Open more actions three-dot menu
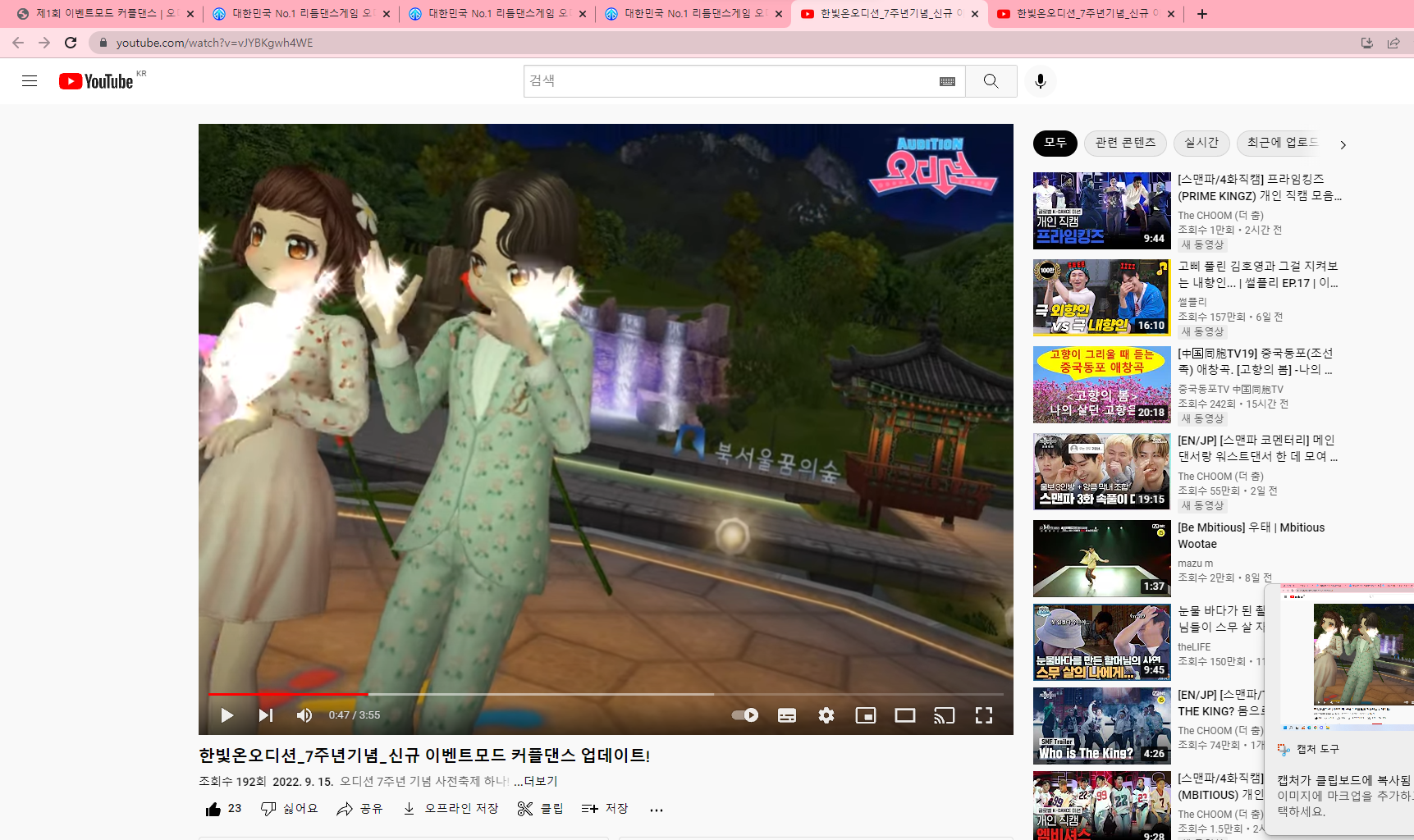Screen dimensions: 1414x840 [x=657, y=810]
